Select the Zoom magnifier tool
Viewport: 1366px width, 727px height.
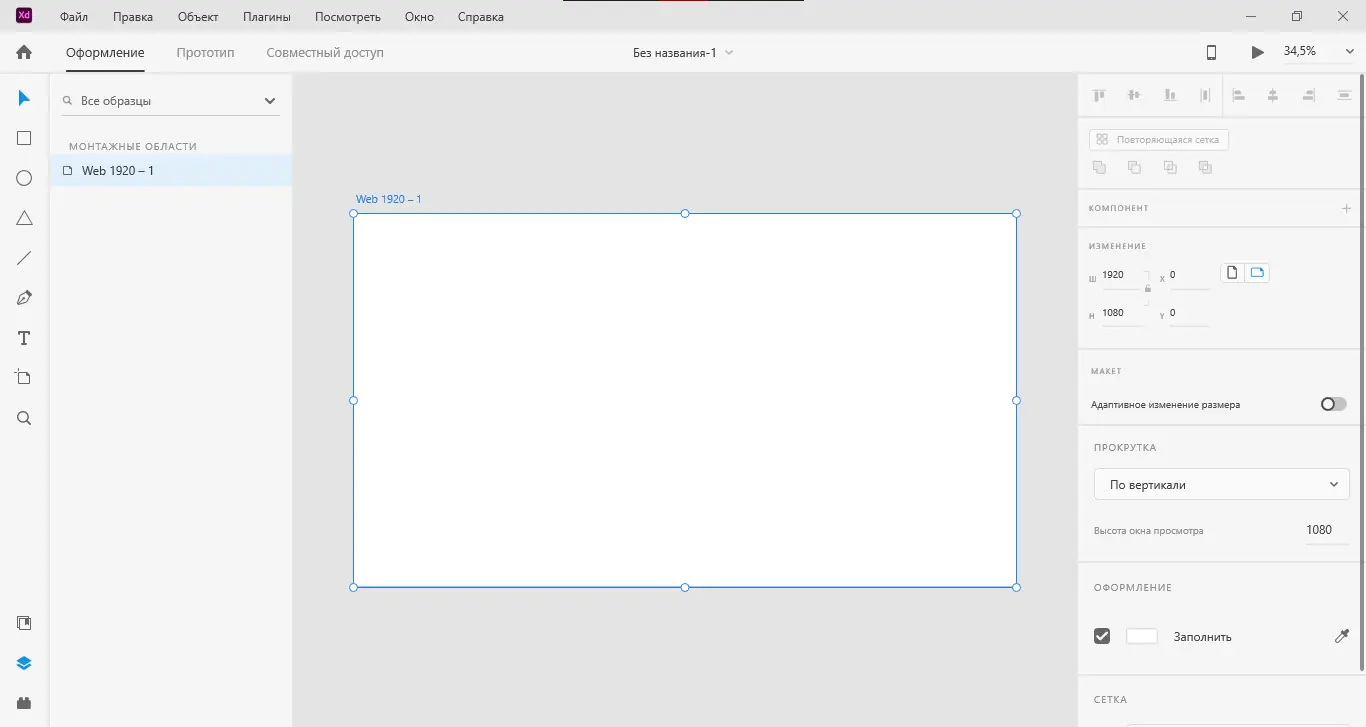point(24,418)
